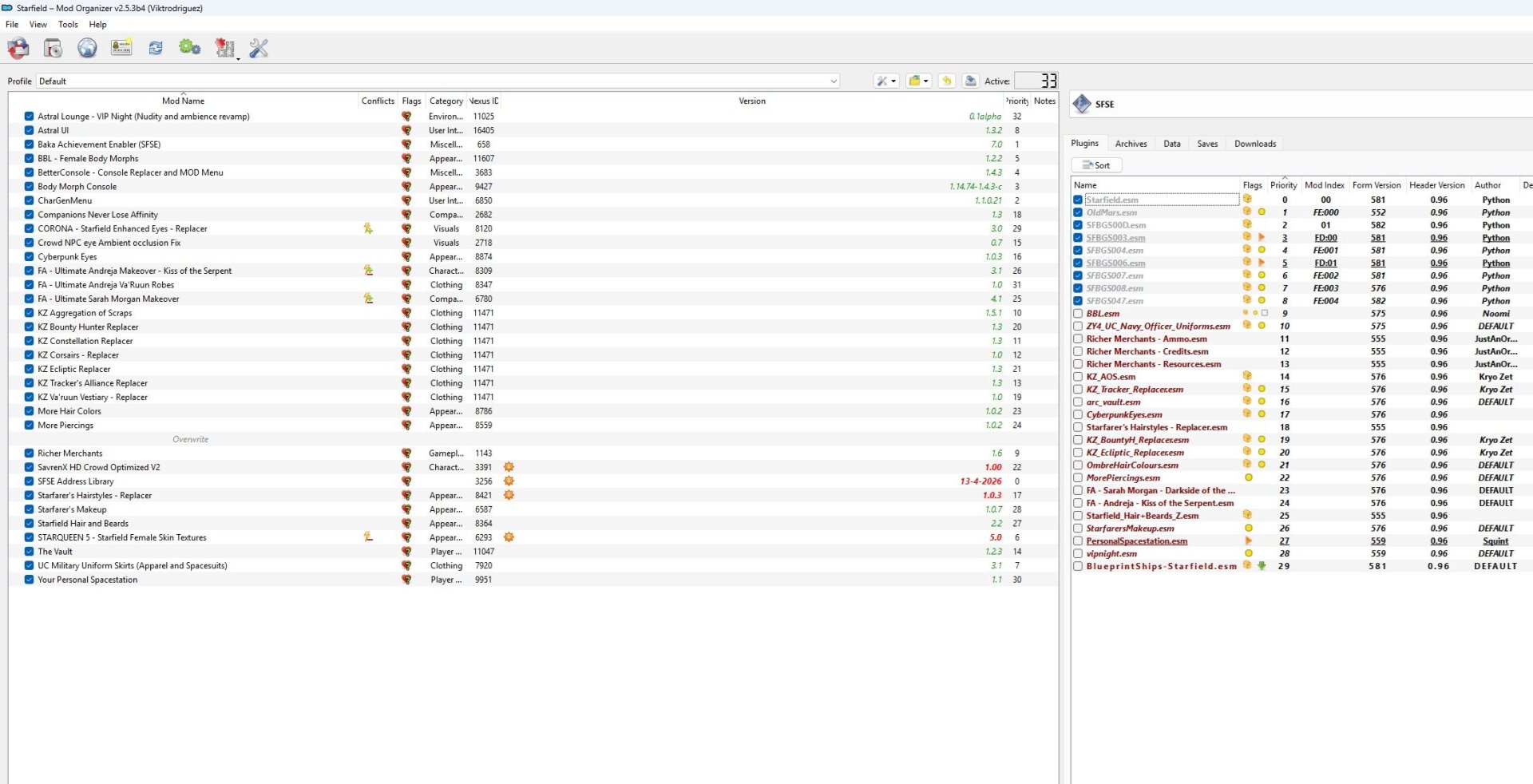Sort mod list by Mod Name header
This screenshot has width=1533, height=784.
[183, 101]
